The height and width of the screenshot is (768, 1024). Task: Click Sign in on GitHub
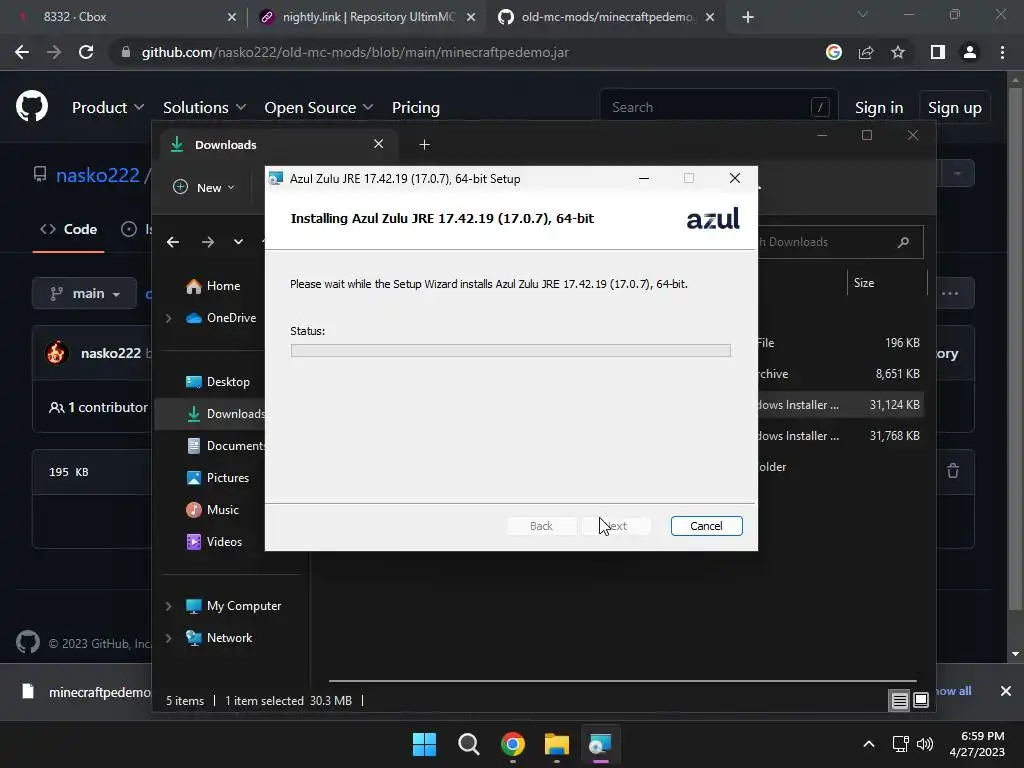click(x=878, y=107)
